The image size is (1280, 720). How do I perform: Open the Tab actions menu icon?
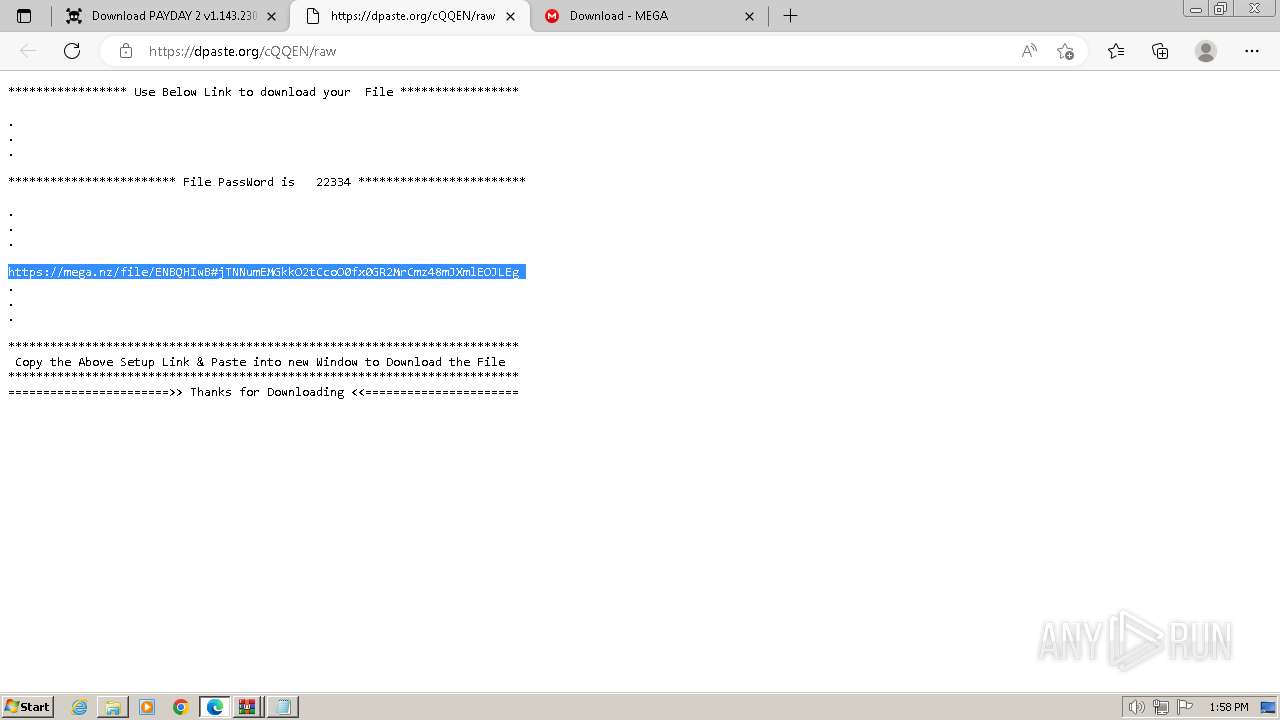click(x=24, y=16)
